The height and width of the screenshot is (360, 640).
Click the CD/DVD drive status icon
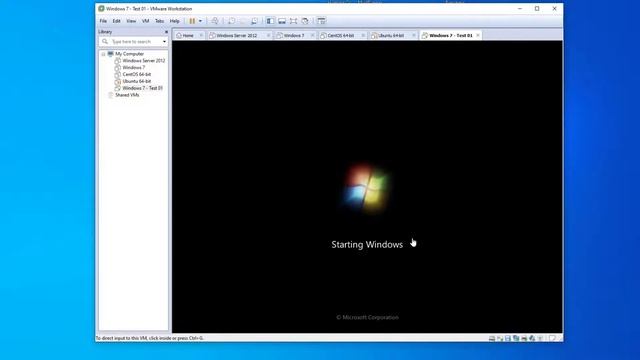[500, 338]
